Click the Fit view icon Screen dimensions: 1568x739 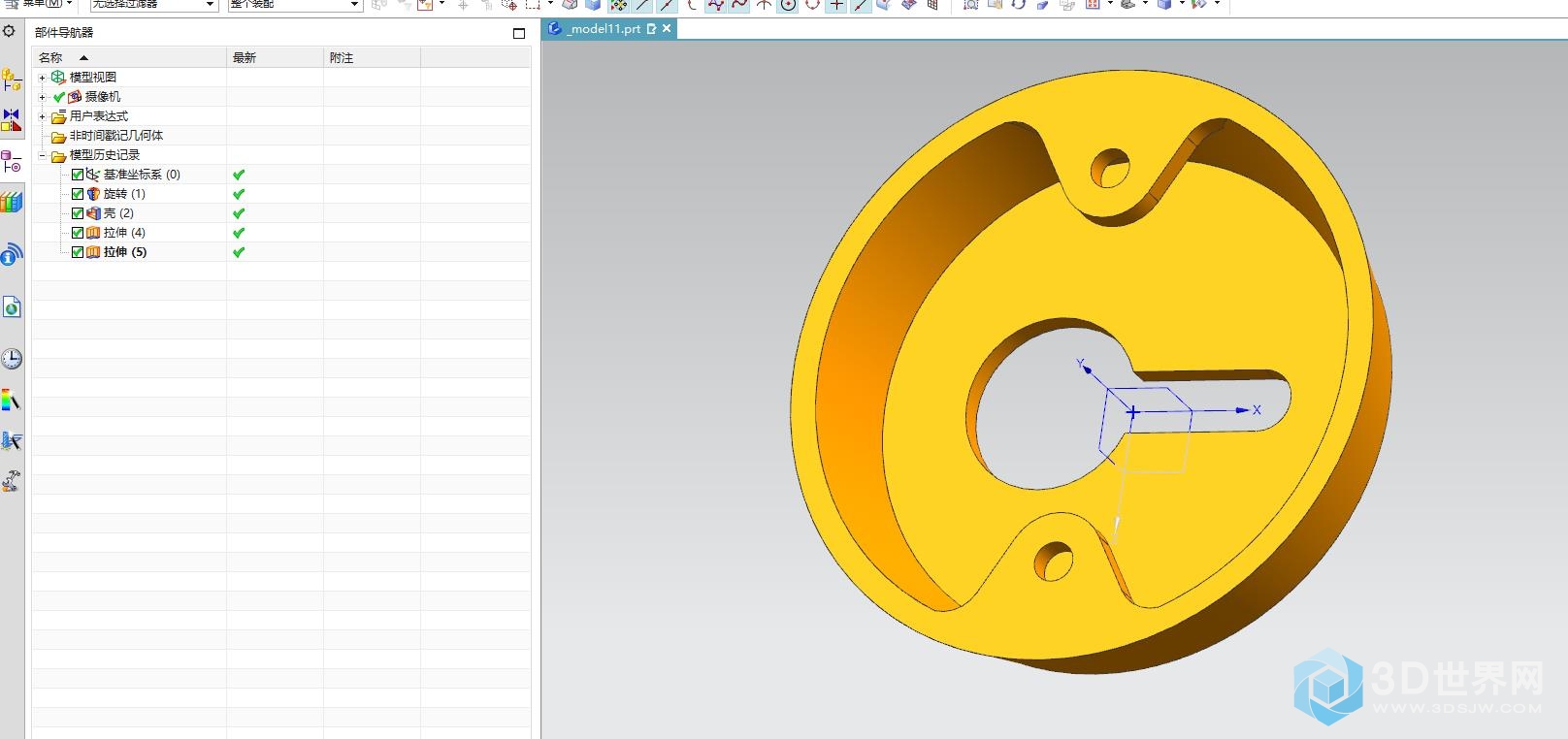[x=970, y=5]
